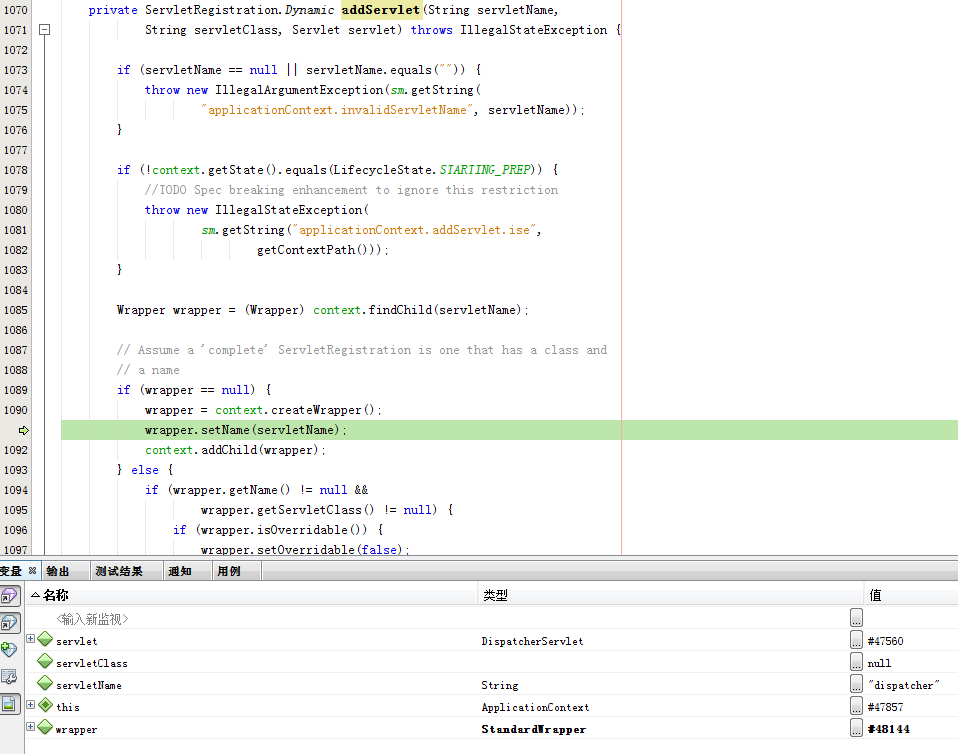The height and width of the screenshot is (754, 958).
Task: Click the DispatcherServlet type cell
Action: [x=532, y=641]
